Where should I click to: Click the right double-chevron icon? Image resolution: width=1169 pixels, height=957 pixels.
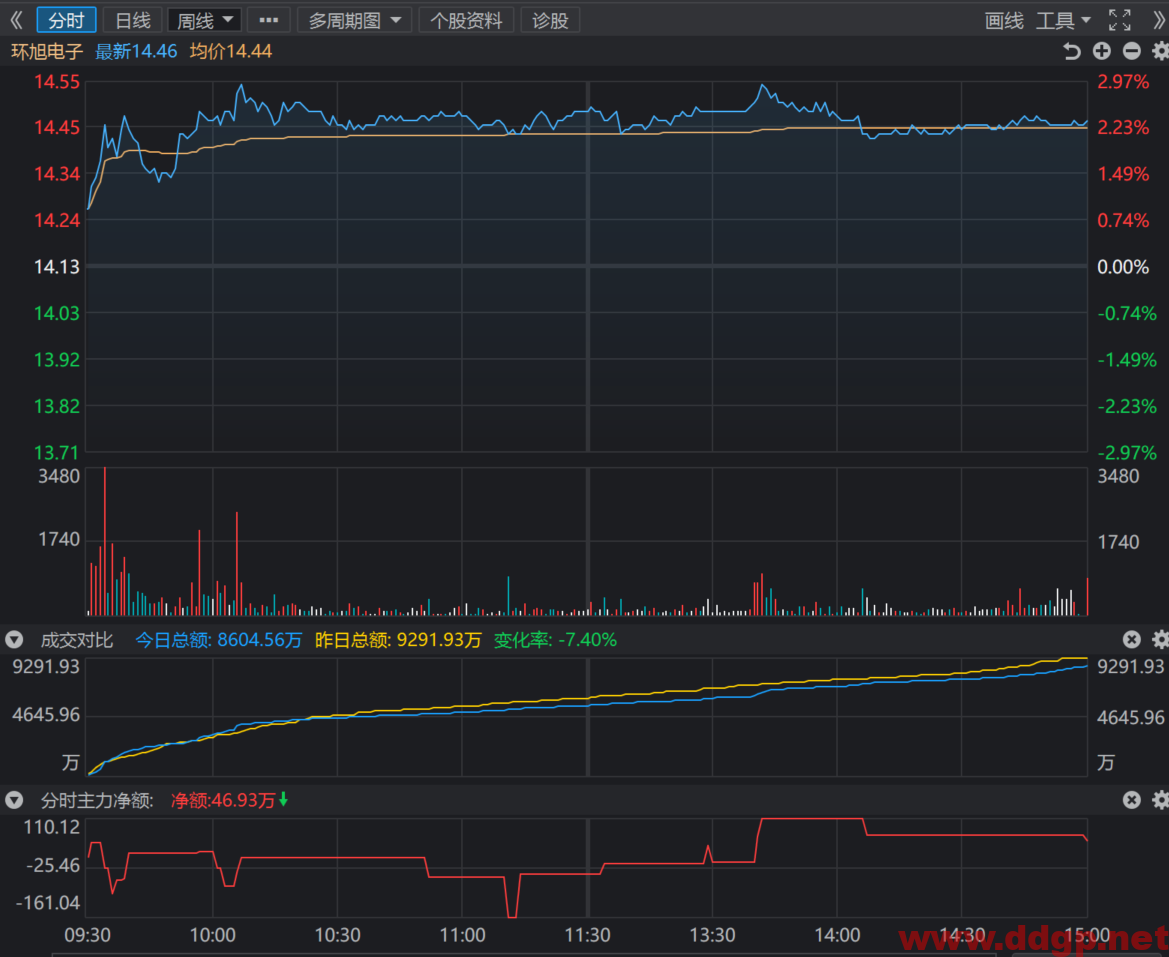pos(1159,20)
